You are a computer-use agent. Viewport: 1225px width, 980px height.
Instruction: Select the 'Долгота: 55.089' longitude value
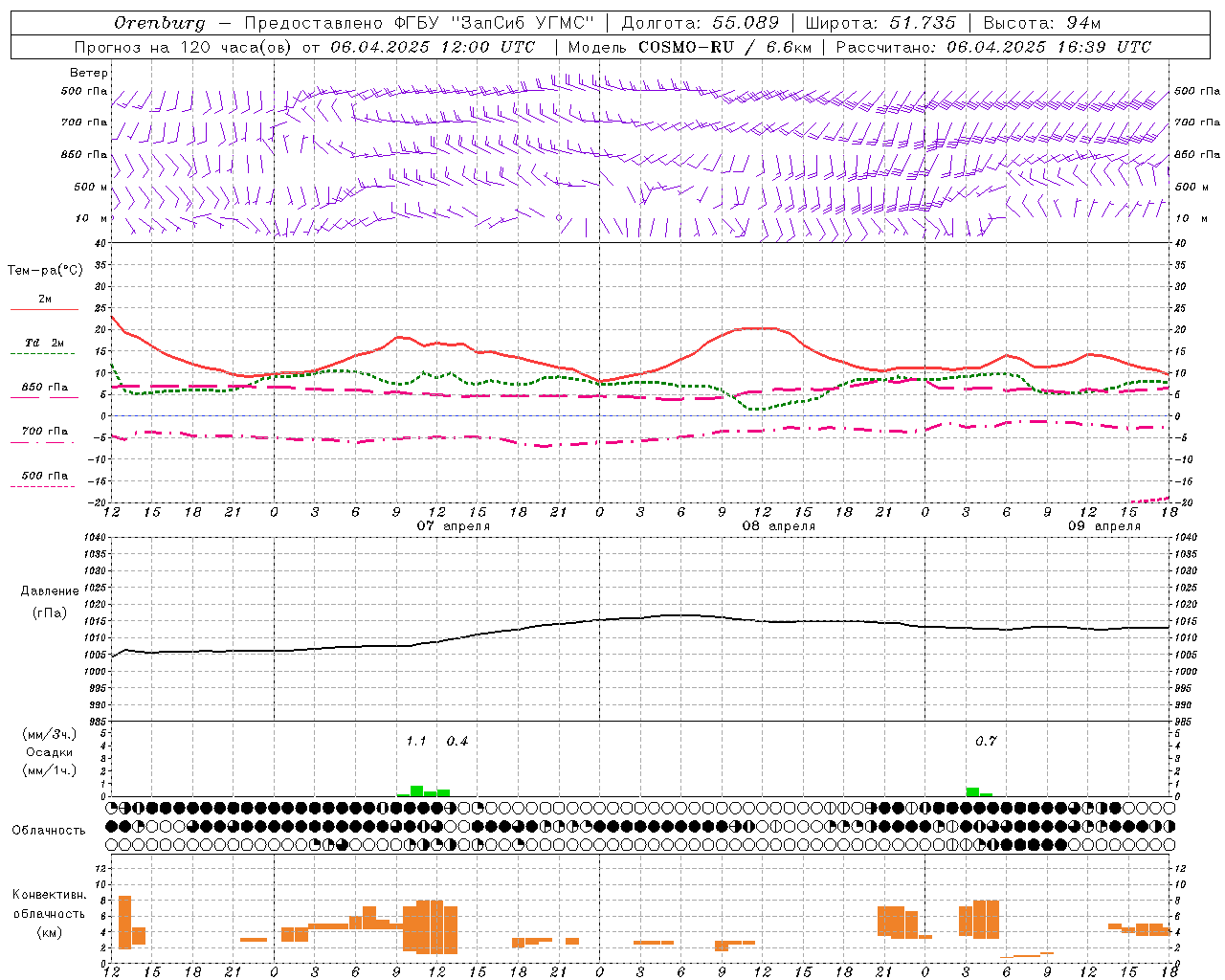point(701,23)
